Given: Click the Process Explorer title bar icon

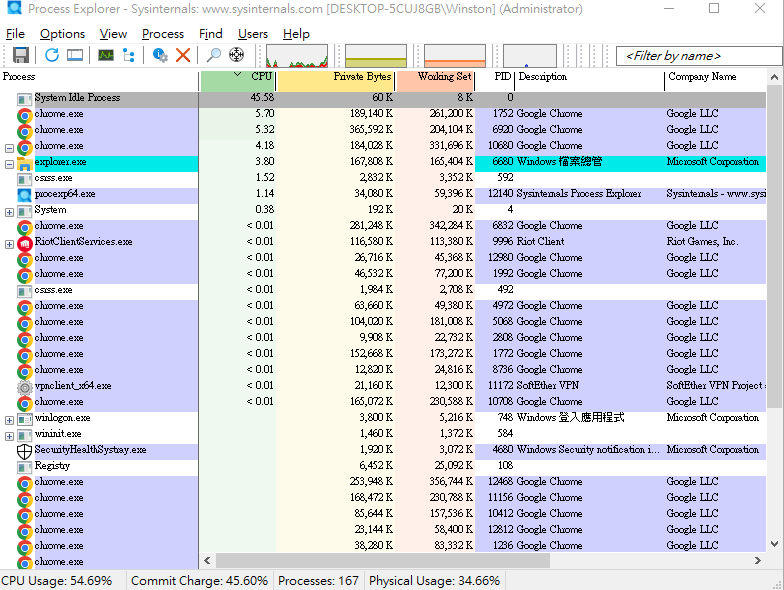Looking at the screenshot, I should (x=14, y=8).
